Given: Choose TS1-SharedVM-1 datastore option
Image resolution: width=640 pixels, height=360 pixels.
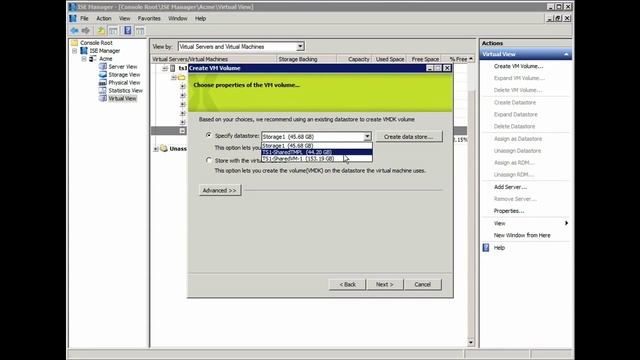Looking at the screenshot, I should point(317,158).
